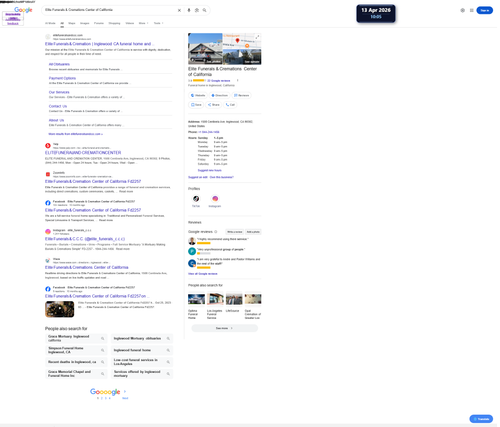
Task: Click info icon next to Google reviews heading
Action: click(x=216, y=232)
